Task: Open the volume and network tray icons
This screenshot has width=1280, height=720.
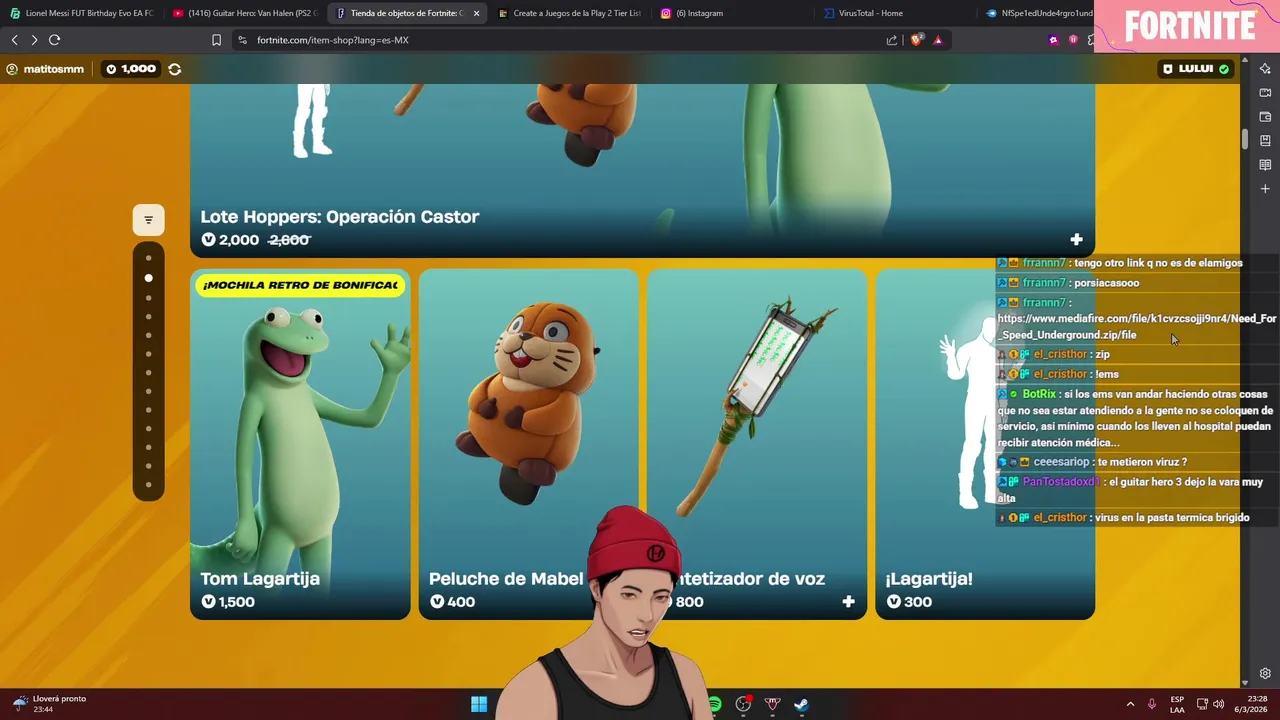Action: coord(1210,704)
